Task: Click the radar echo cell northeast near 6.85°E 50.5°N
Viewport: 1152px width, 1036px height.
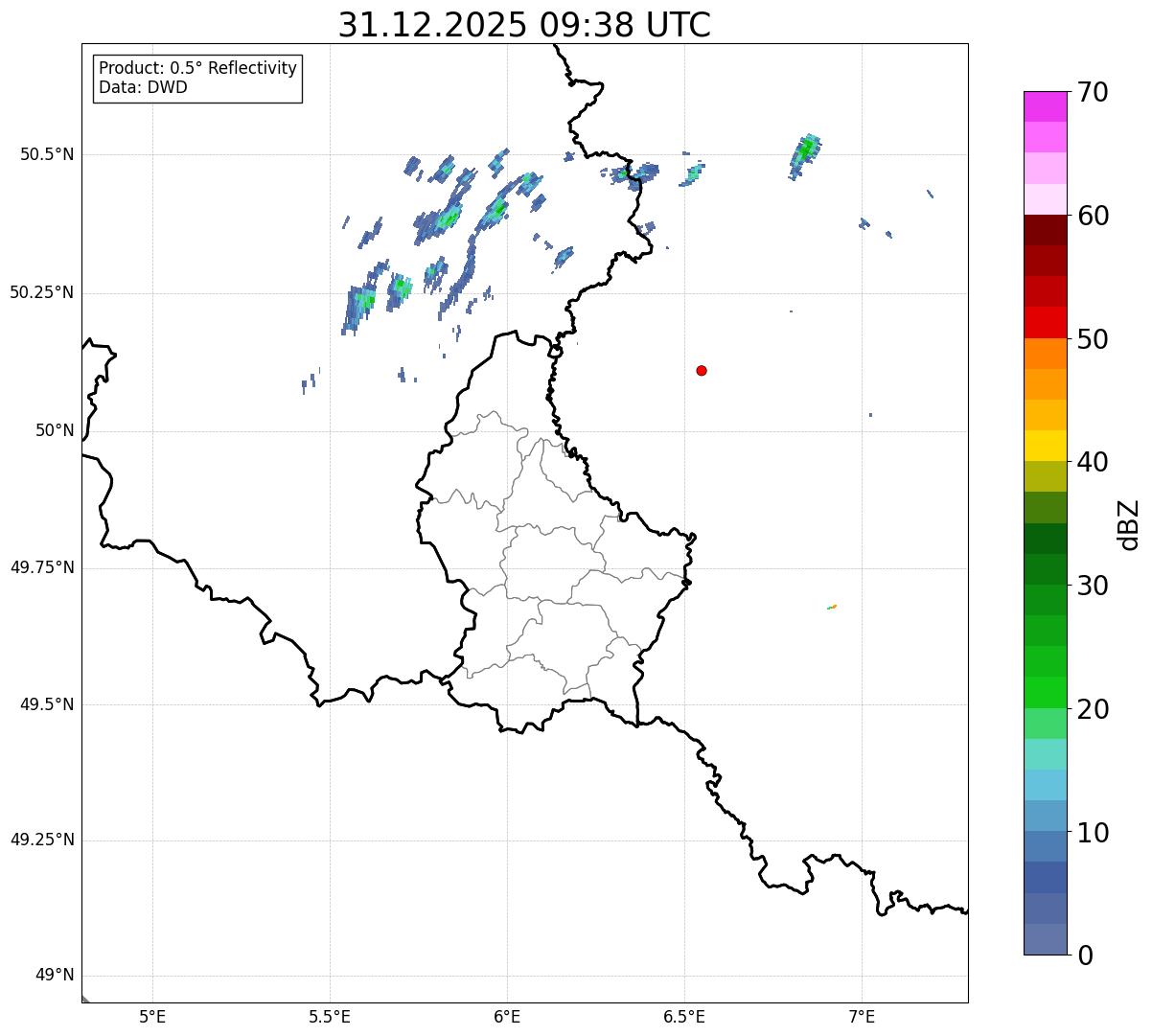Action: pyautogui.click(x=805, y=155)
